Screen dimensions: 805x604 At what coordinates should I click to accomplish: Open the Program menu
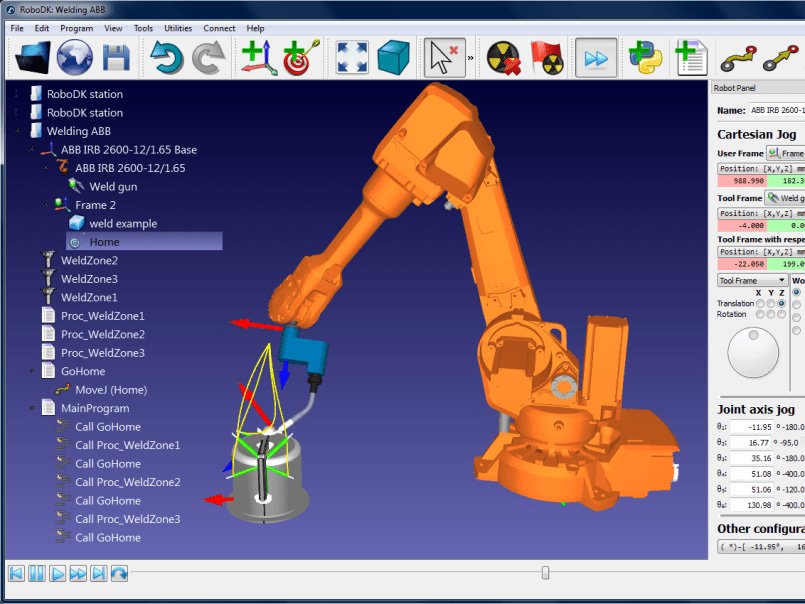point(76,28)
